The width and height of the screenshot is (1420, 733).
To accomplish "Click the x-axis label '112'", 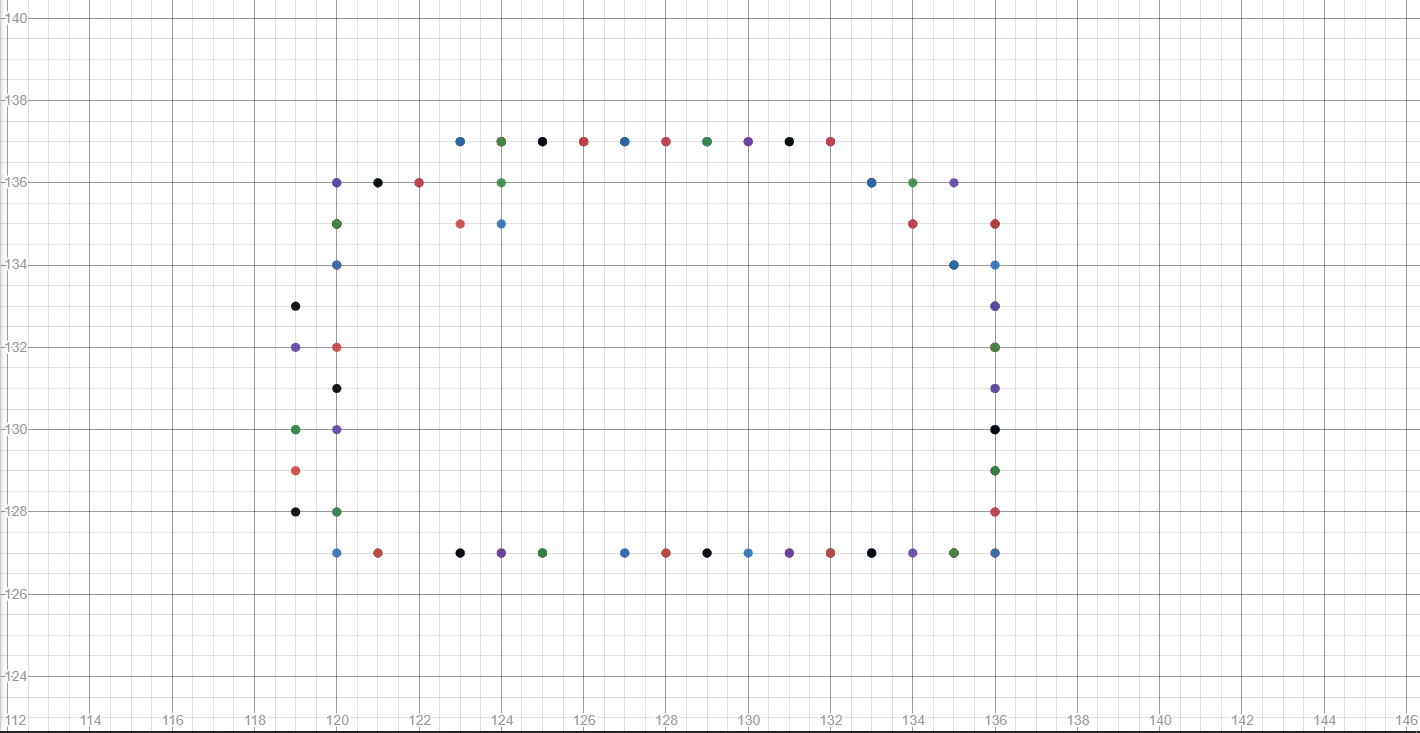I will 16,721.
